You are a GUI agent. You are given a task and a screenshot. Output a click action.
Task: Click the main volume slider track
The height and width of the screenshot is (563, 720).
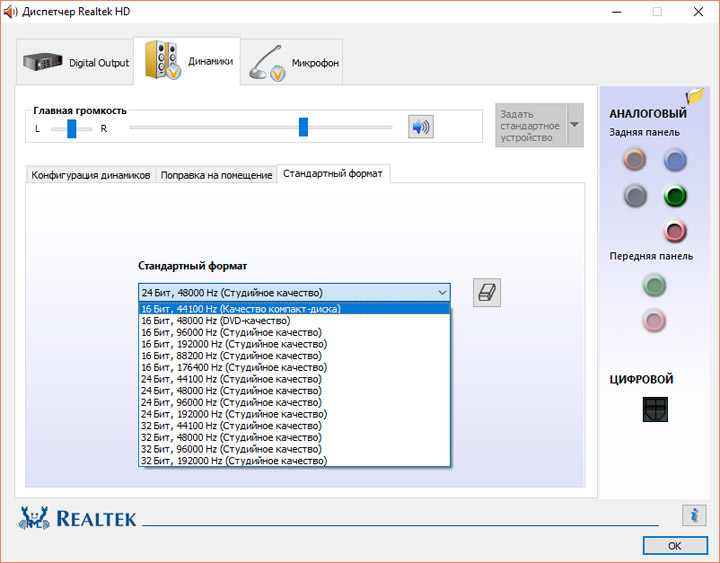point(260,127)
